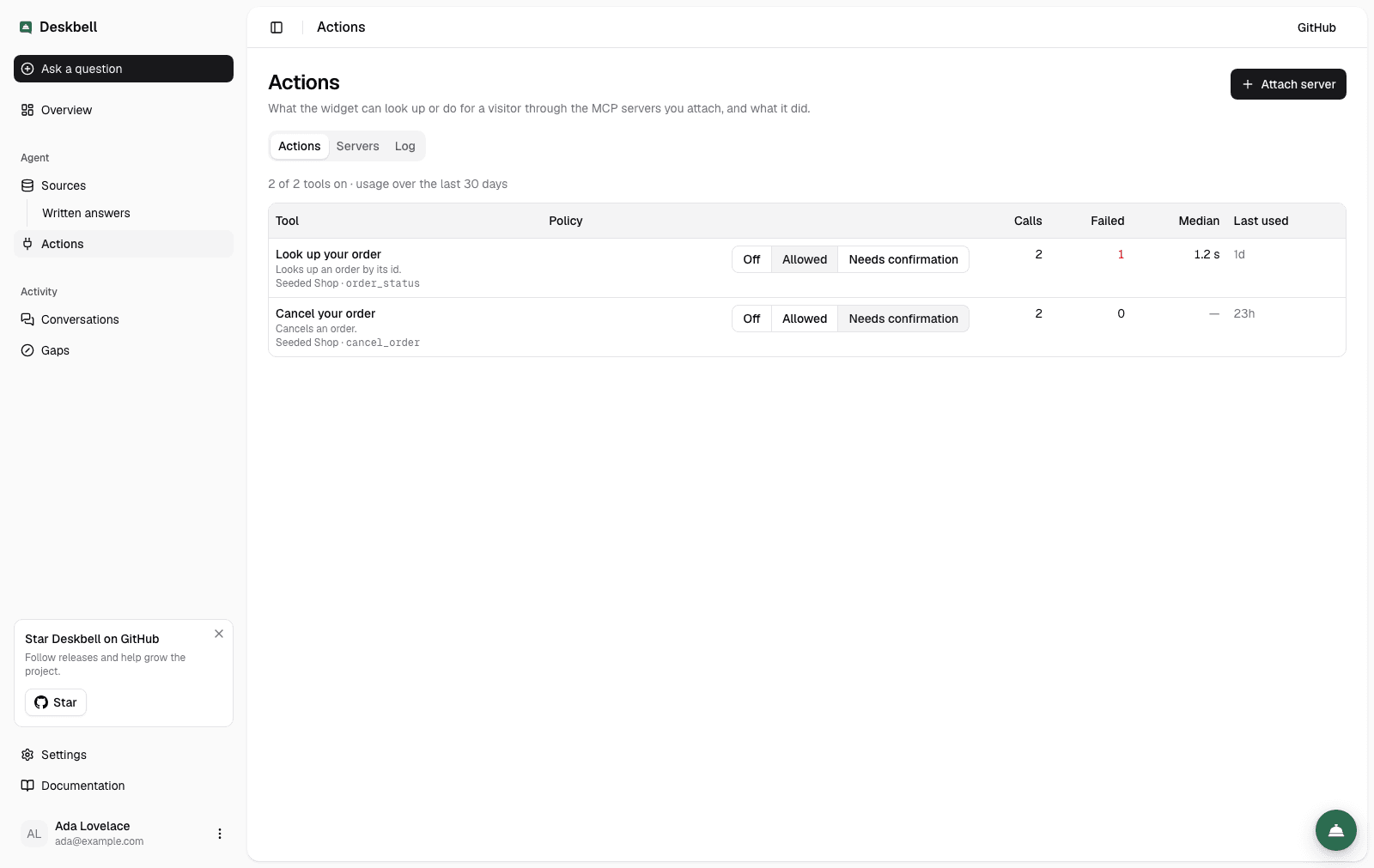
Task: Click the Ask a question button
Action: (x=124, y=69)
